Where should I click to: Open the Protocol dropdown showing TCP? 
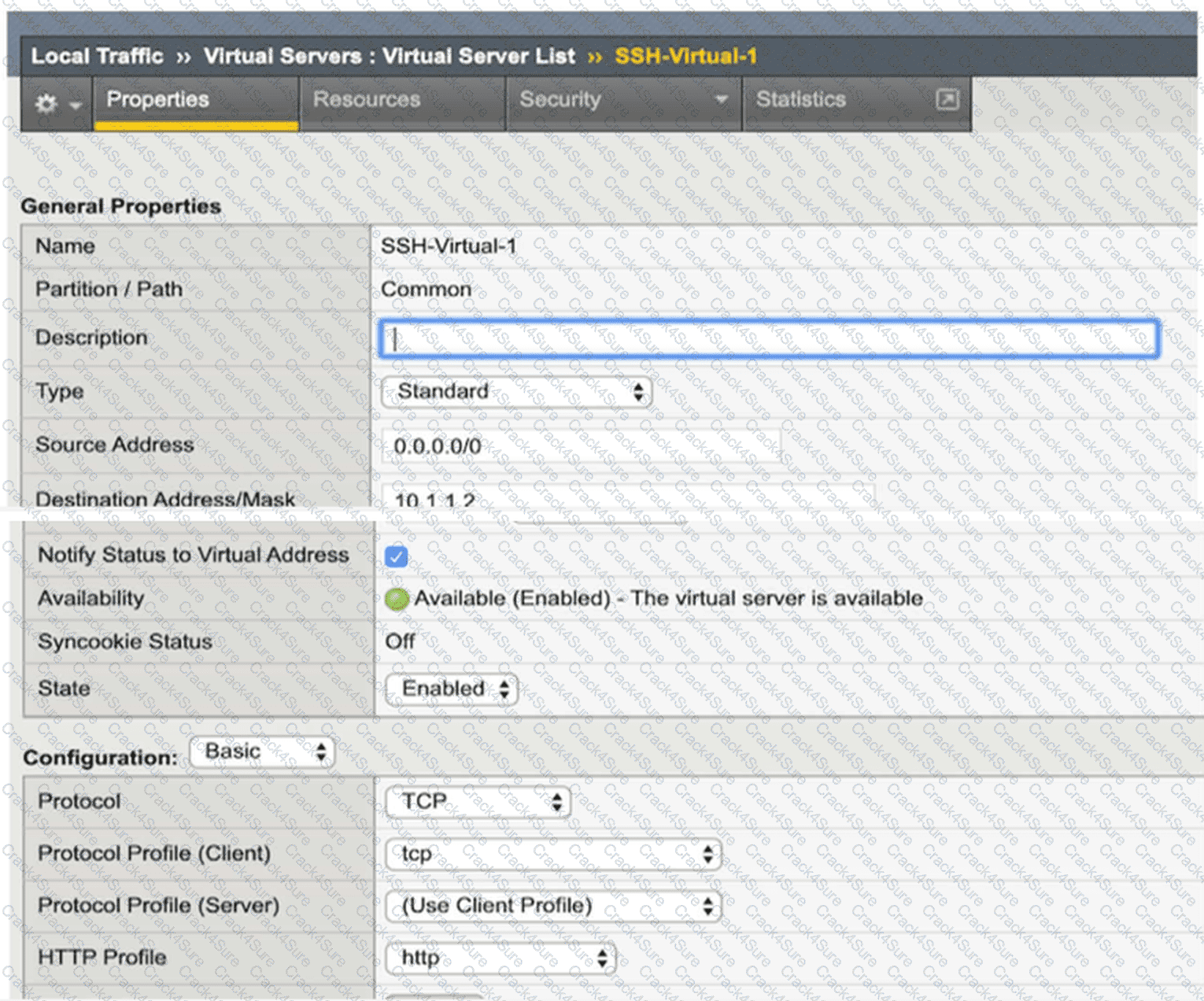(x=478, y=802)
